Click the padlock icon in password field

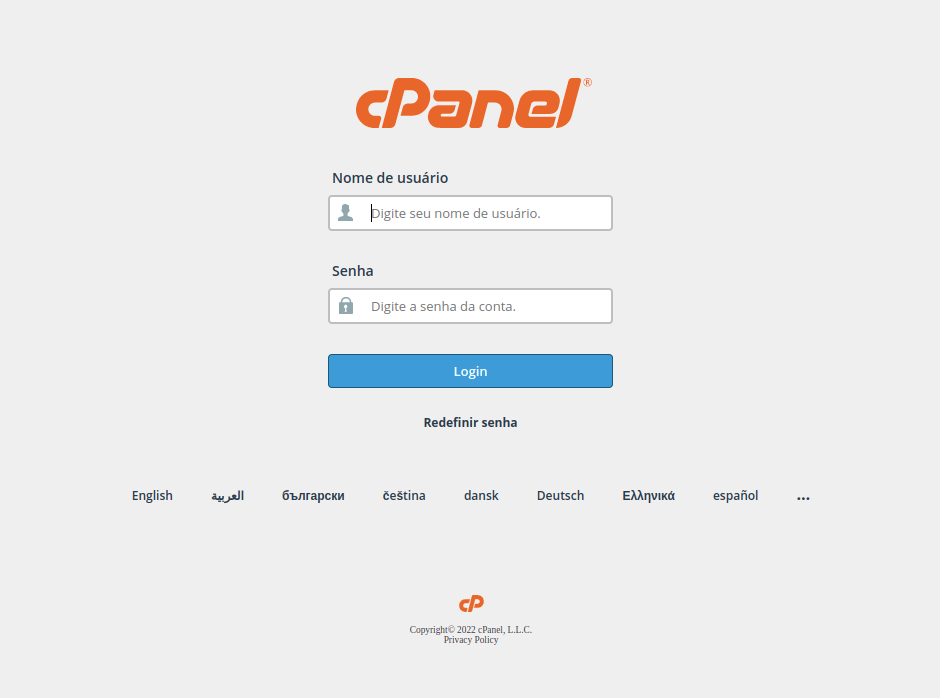coord(346,305)
